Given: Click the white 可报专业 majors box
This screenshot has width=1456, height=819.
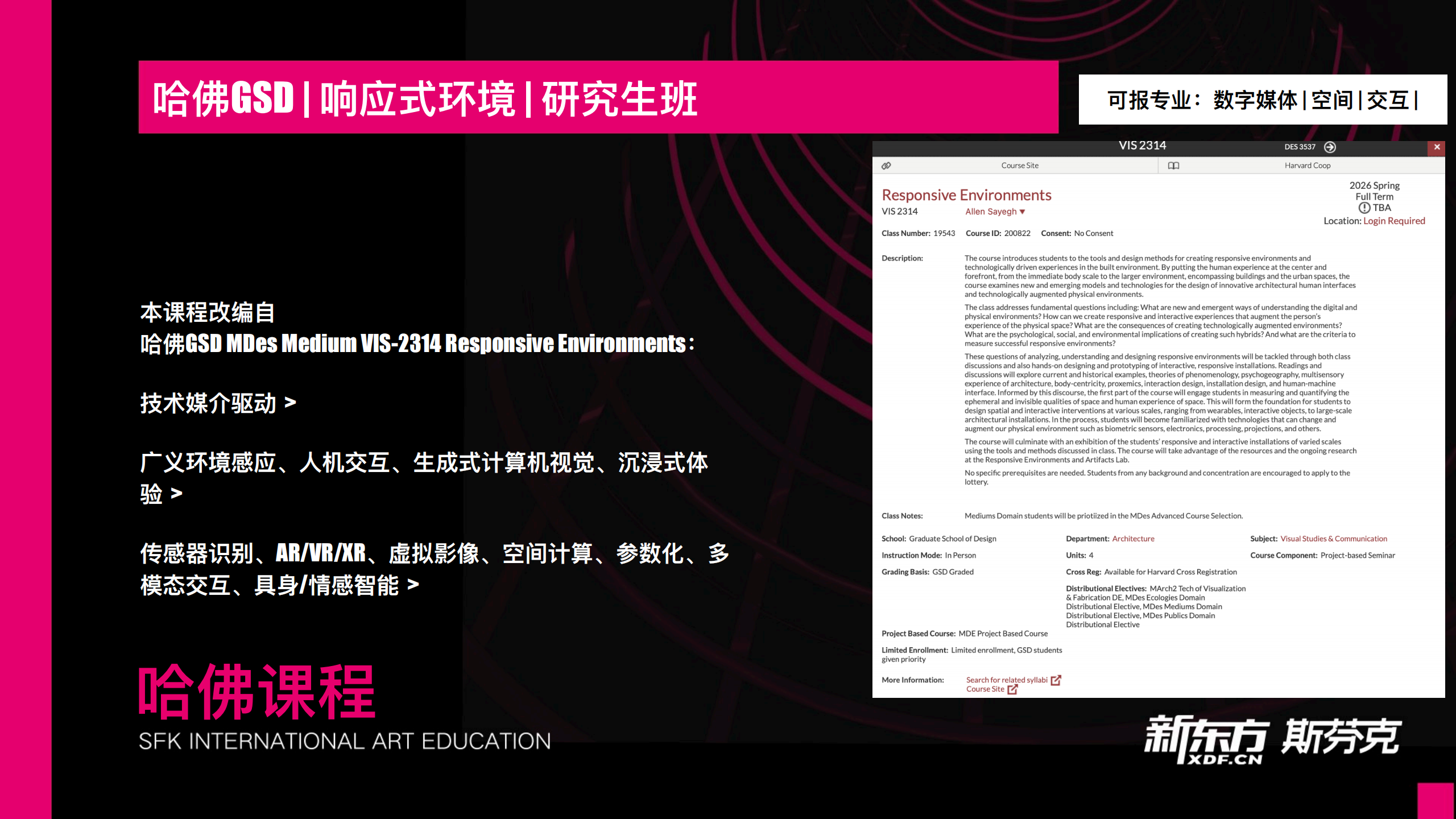Looking at the screenshot, I should coord(1262,100).
